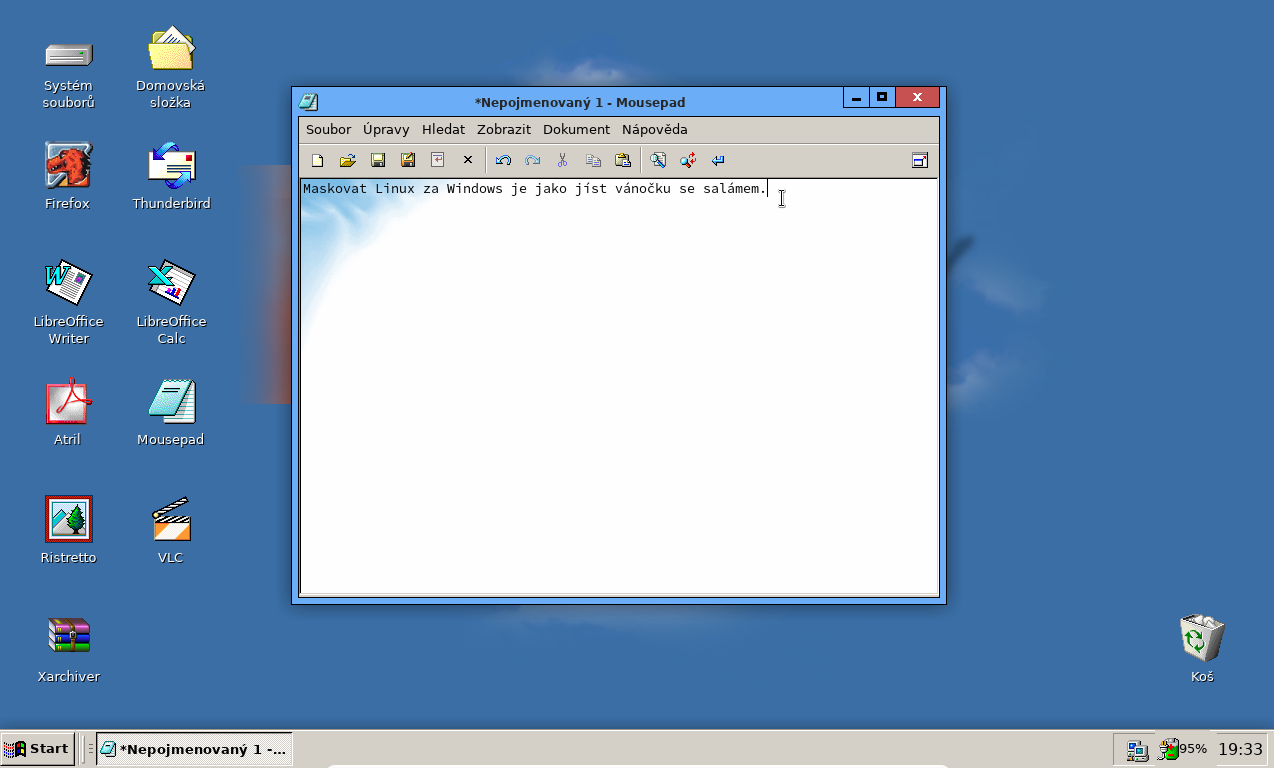Click the Copy toolbar icon
This screenshot has width=1274, height=768.
[x=593, y=160]
